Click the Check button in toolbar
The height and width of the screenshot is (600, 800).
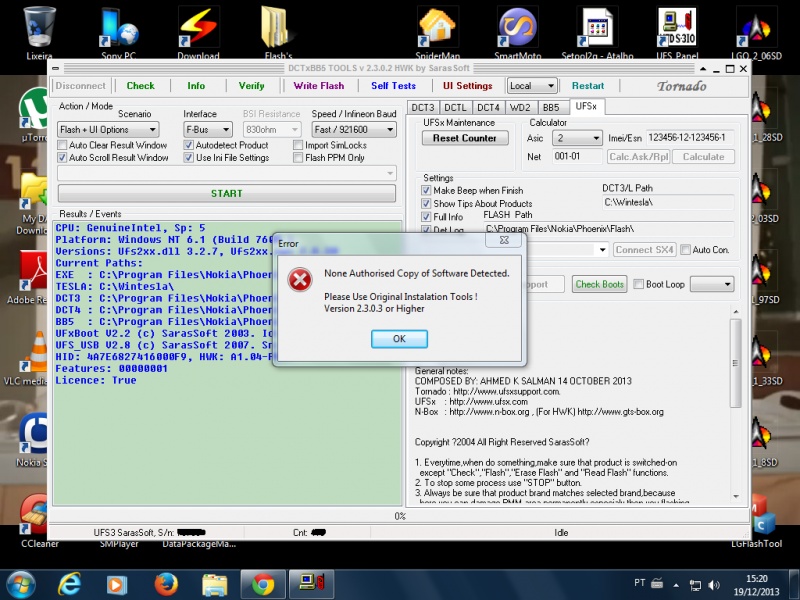140,86
